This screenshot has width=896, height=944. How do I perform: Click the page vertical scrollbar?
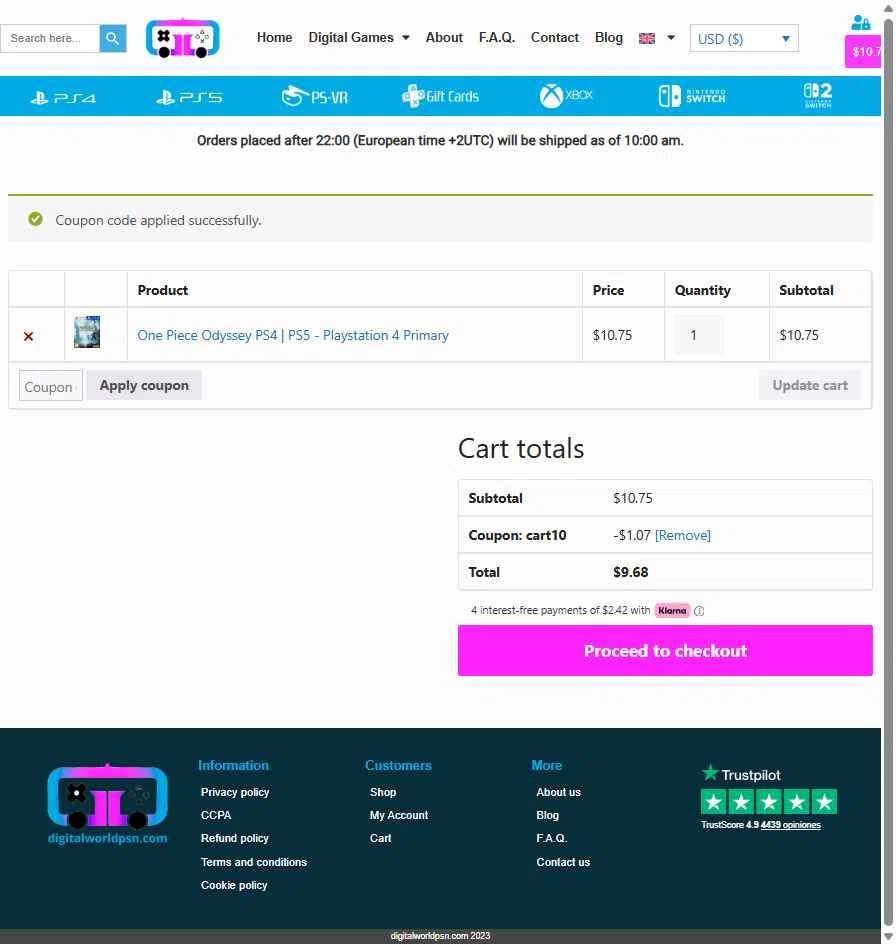[x=888, y=472]
